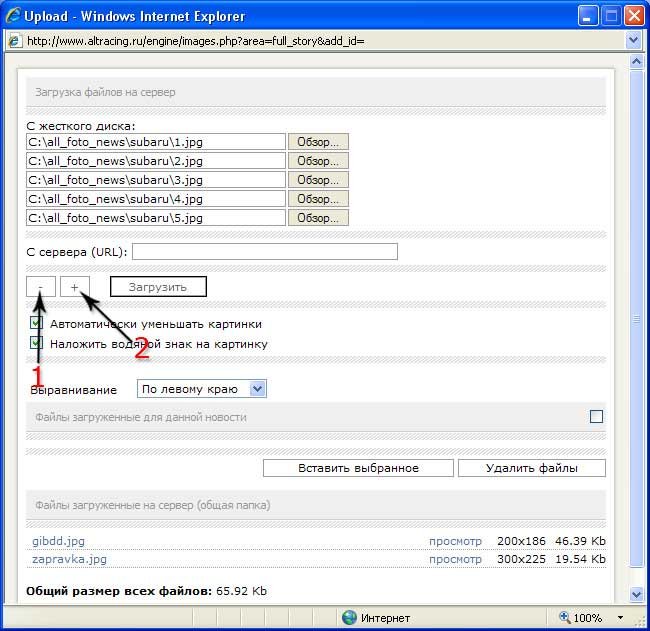Click 'просмотр' link for zapravka.jpg
Image resolution: width=650 pixels, height=631 pixels.
pos(455,559)
